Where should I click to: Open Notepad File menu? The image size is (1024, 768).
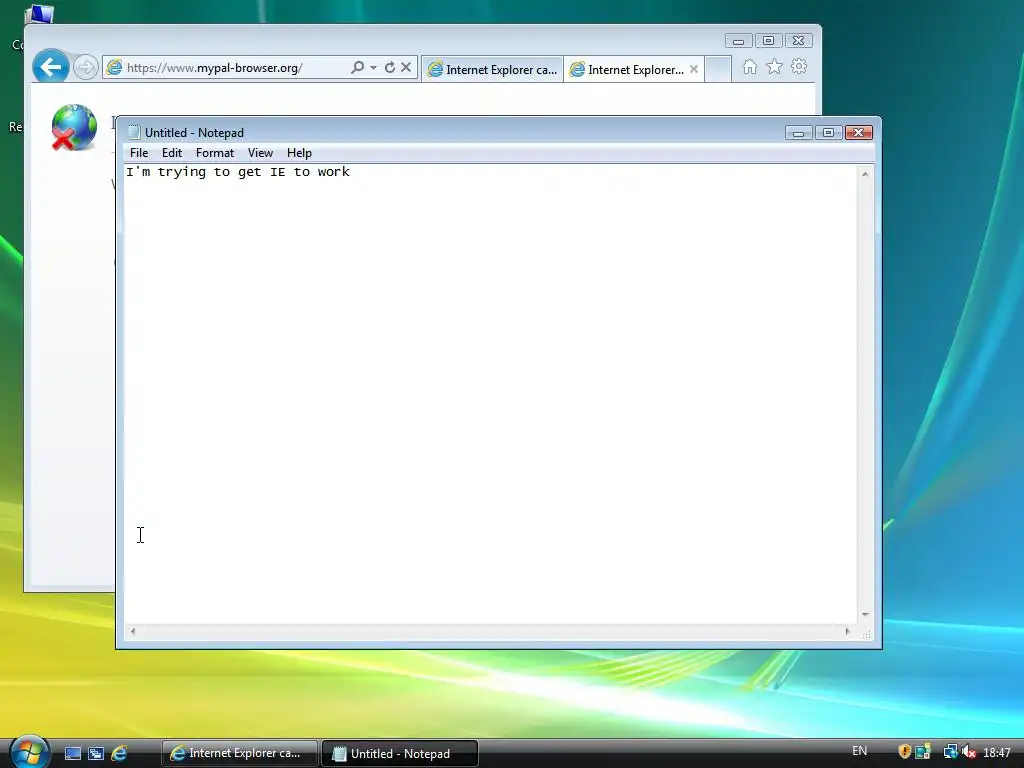click(x=139, y=153)
